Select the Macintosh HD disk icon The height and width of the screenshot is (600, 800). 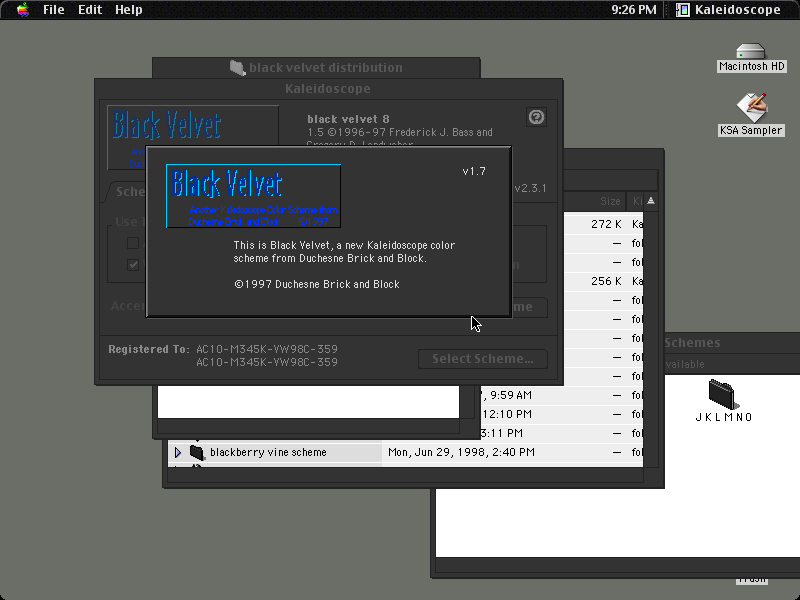[751, 51]
